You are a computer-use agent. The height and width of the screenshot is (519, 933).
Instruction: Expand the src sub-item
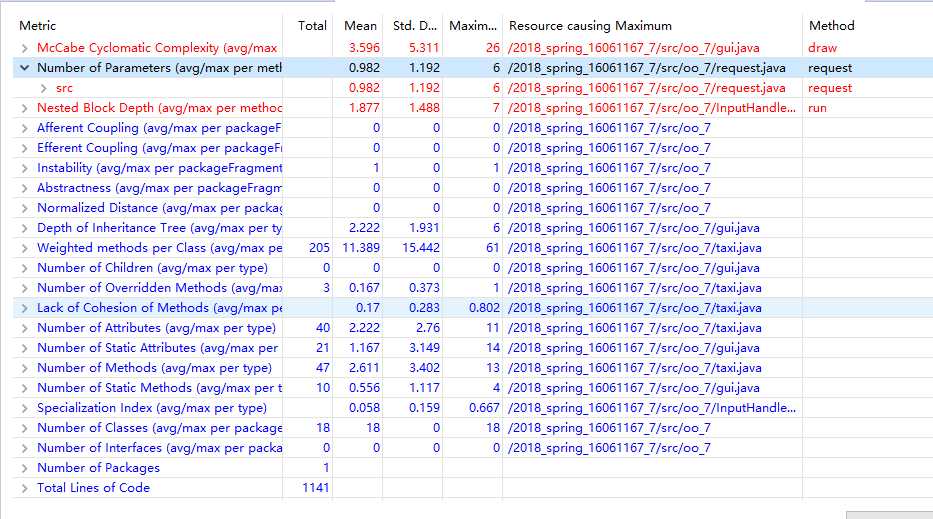click(43, 88)
